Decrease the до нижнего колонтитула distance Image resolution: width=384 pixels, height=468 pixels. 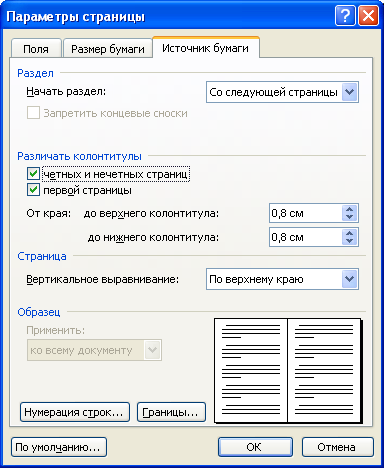(349, 241)
